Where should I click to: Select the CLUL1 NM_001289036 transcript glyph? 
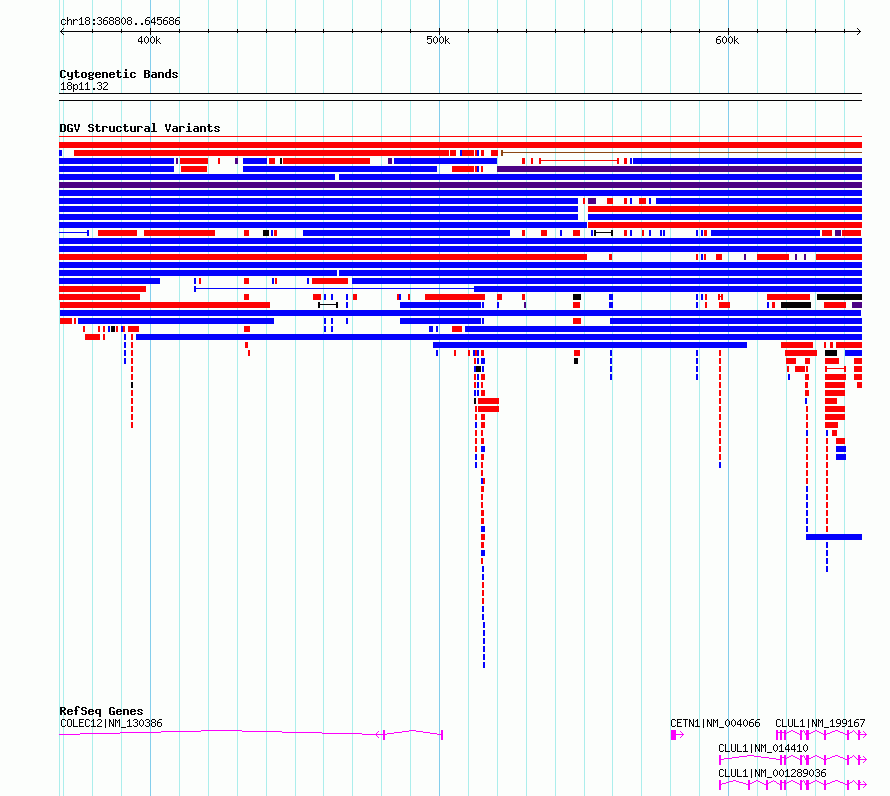click(x=792, y=785)
